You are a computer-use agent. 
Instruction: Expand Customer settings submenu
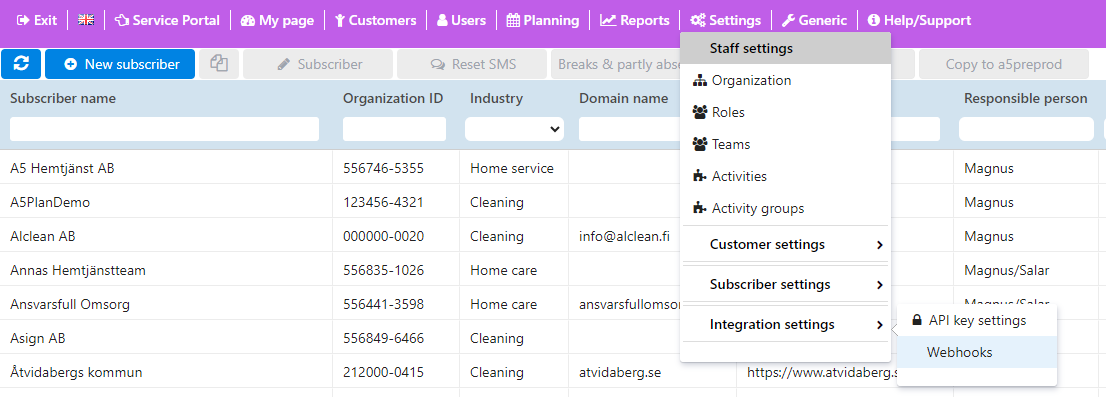[x=785, y=245]
